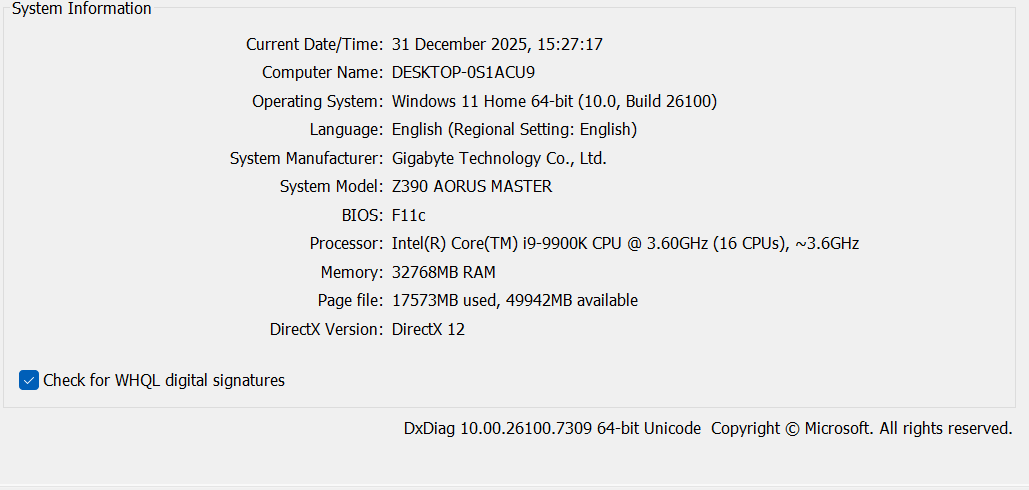
Task: Click the F11c BIOS version value
Action: point(410,215)
